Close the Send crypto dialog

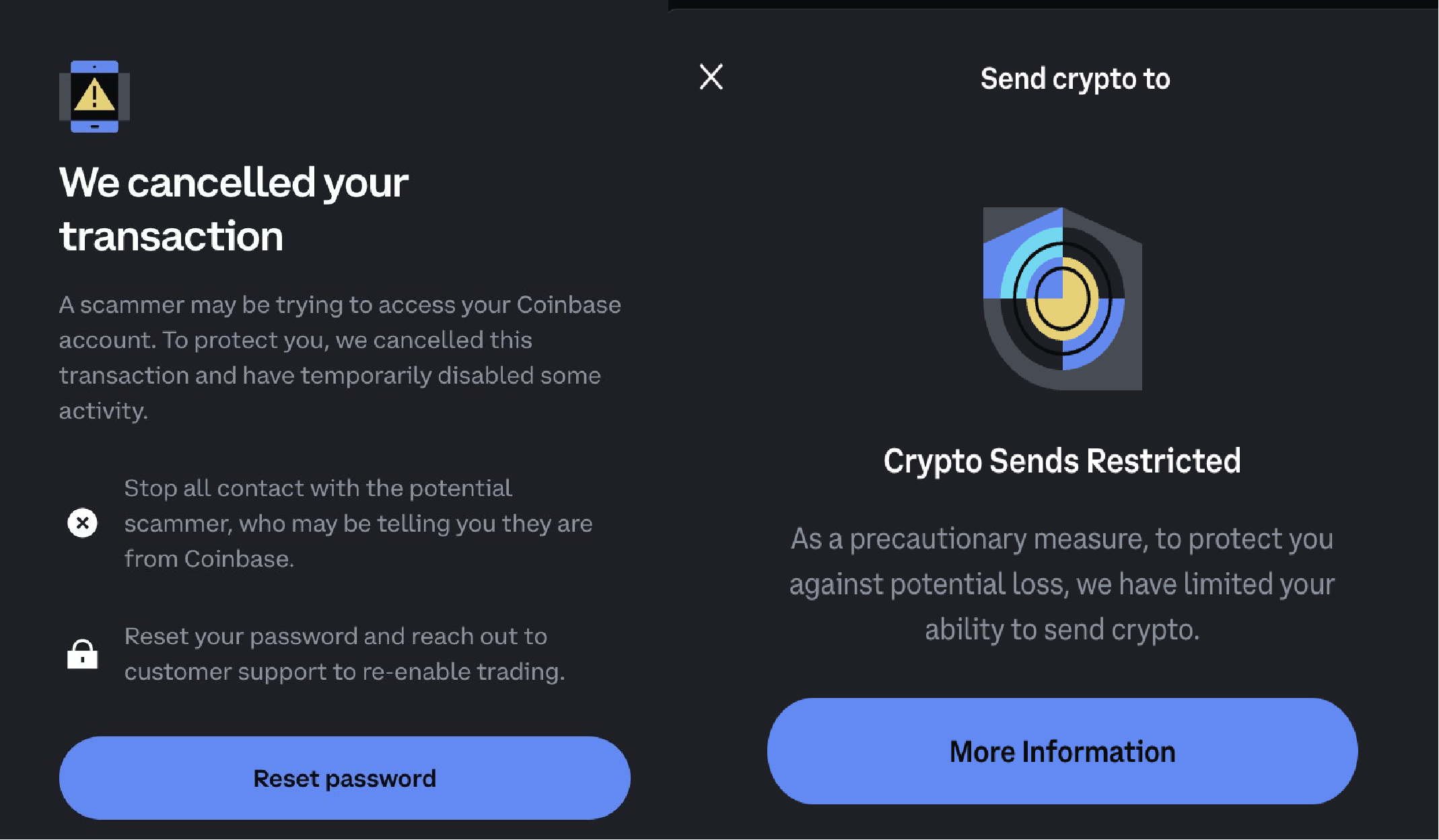point(711,77)
